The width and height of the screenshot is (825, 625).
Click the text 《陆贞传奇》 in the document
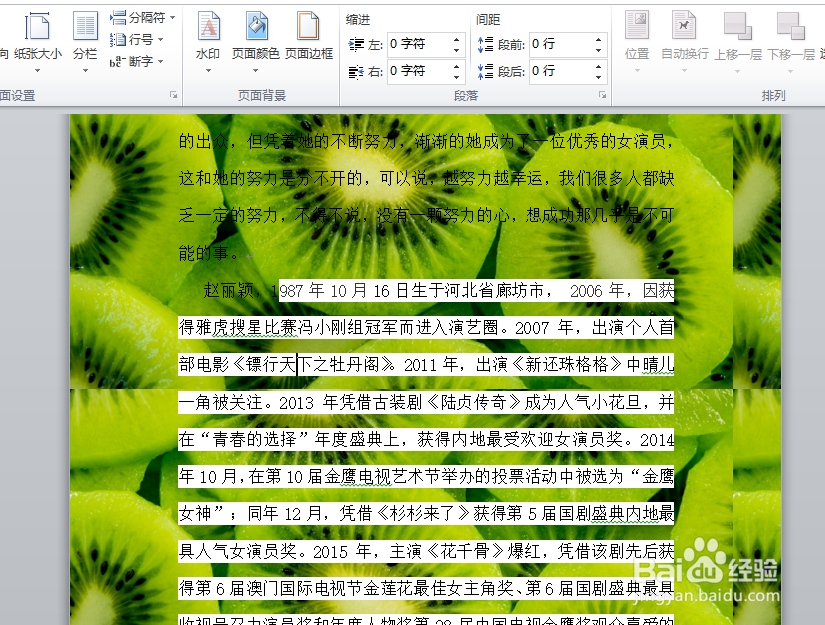[473, 402]
